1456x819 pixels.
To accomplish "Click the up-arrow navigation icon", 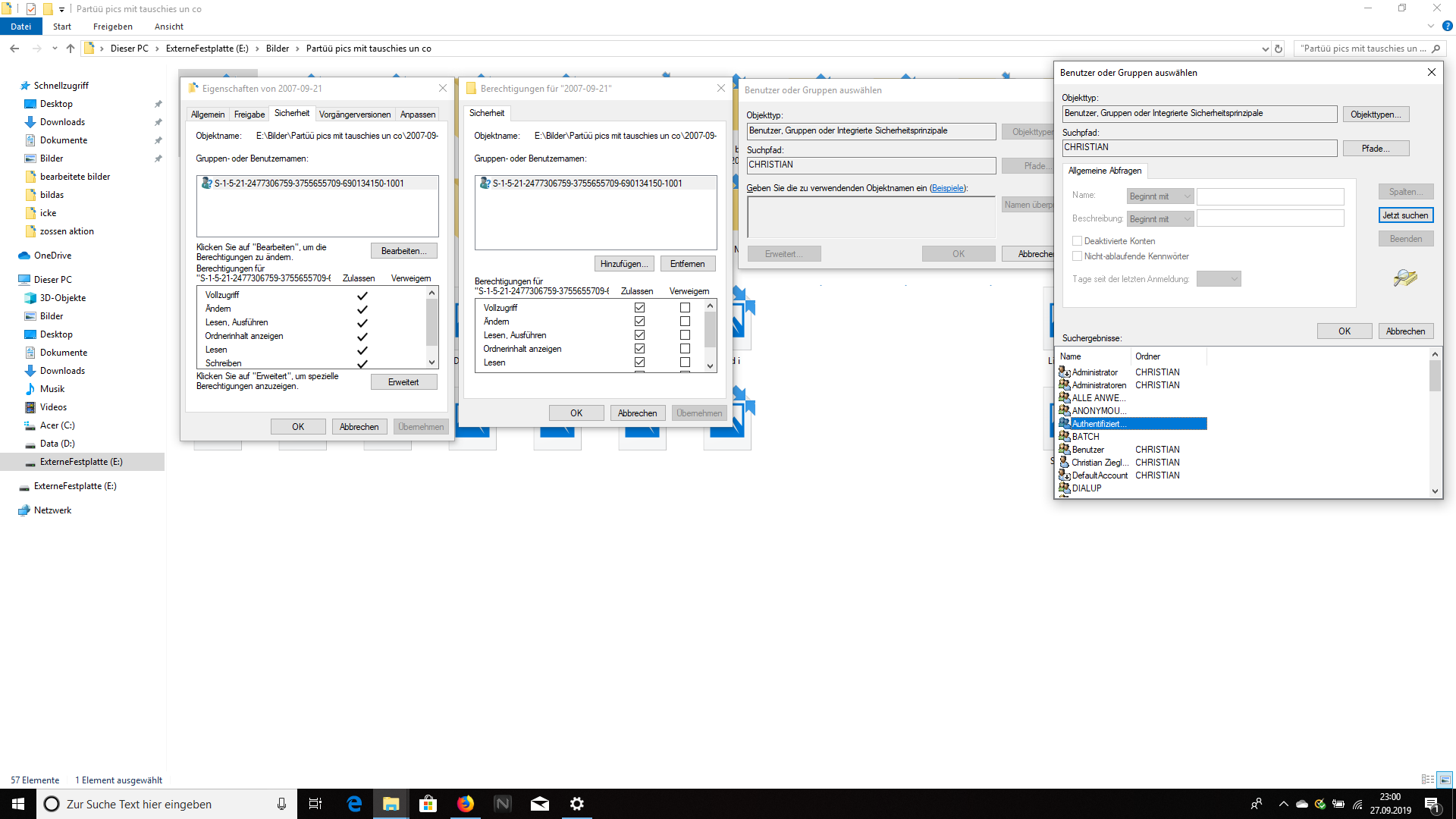I will [x=71, y=49].
